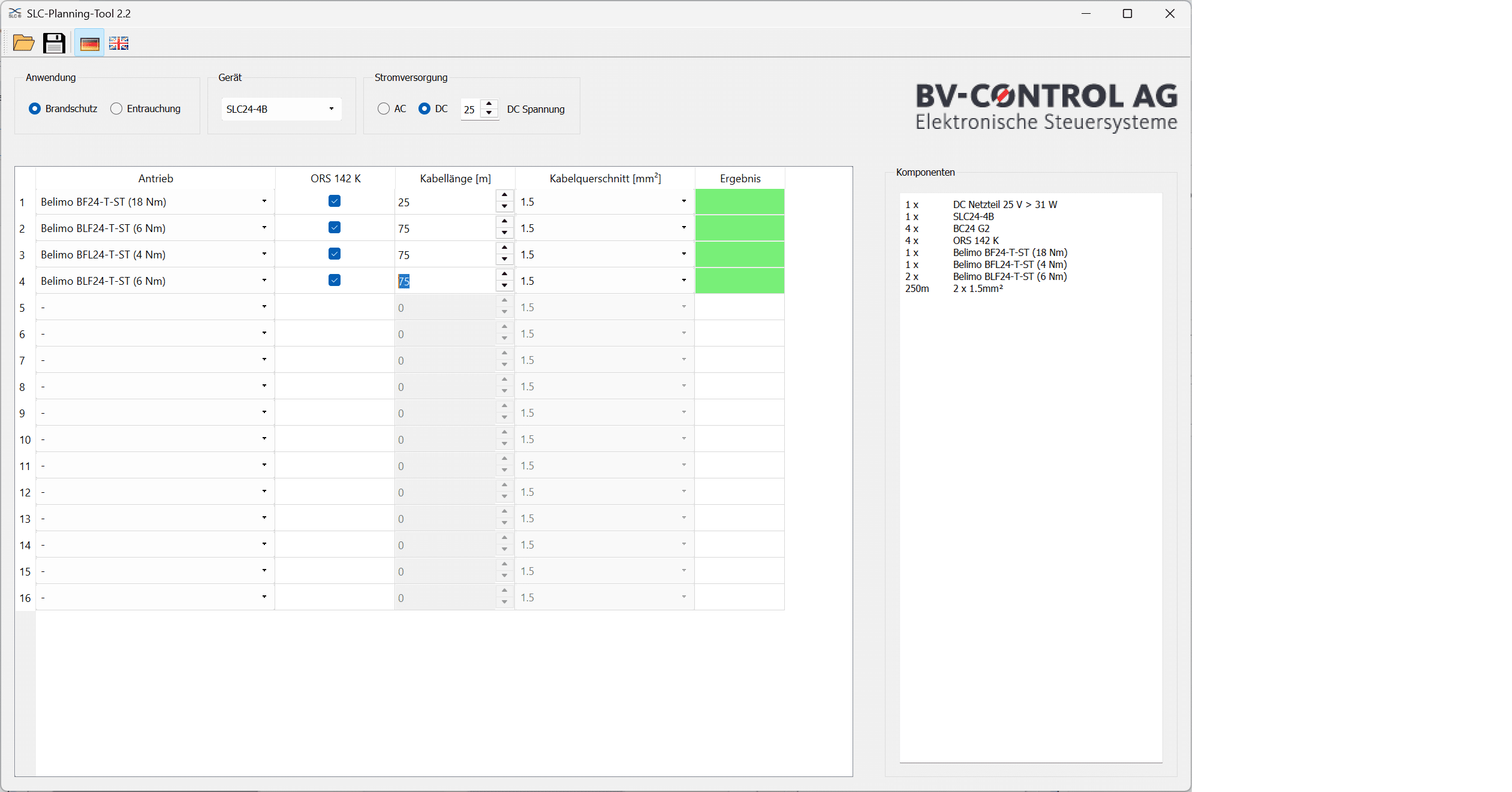
Task: Increase the DC Spannung value with up arrow
Action: coord(489,104)
